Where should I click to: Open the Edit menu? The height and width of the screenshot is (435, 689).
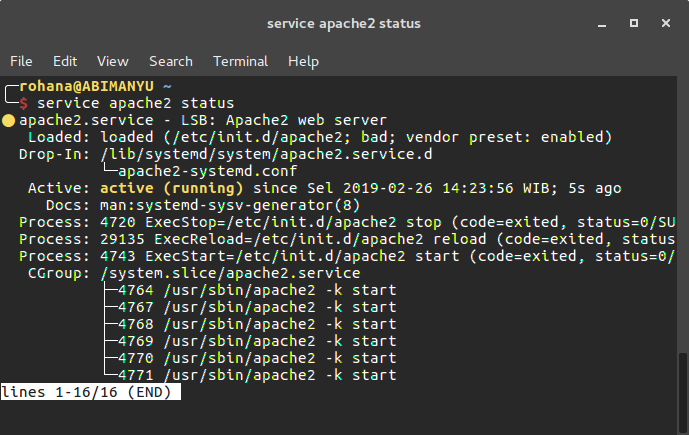point(65,62)
